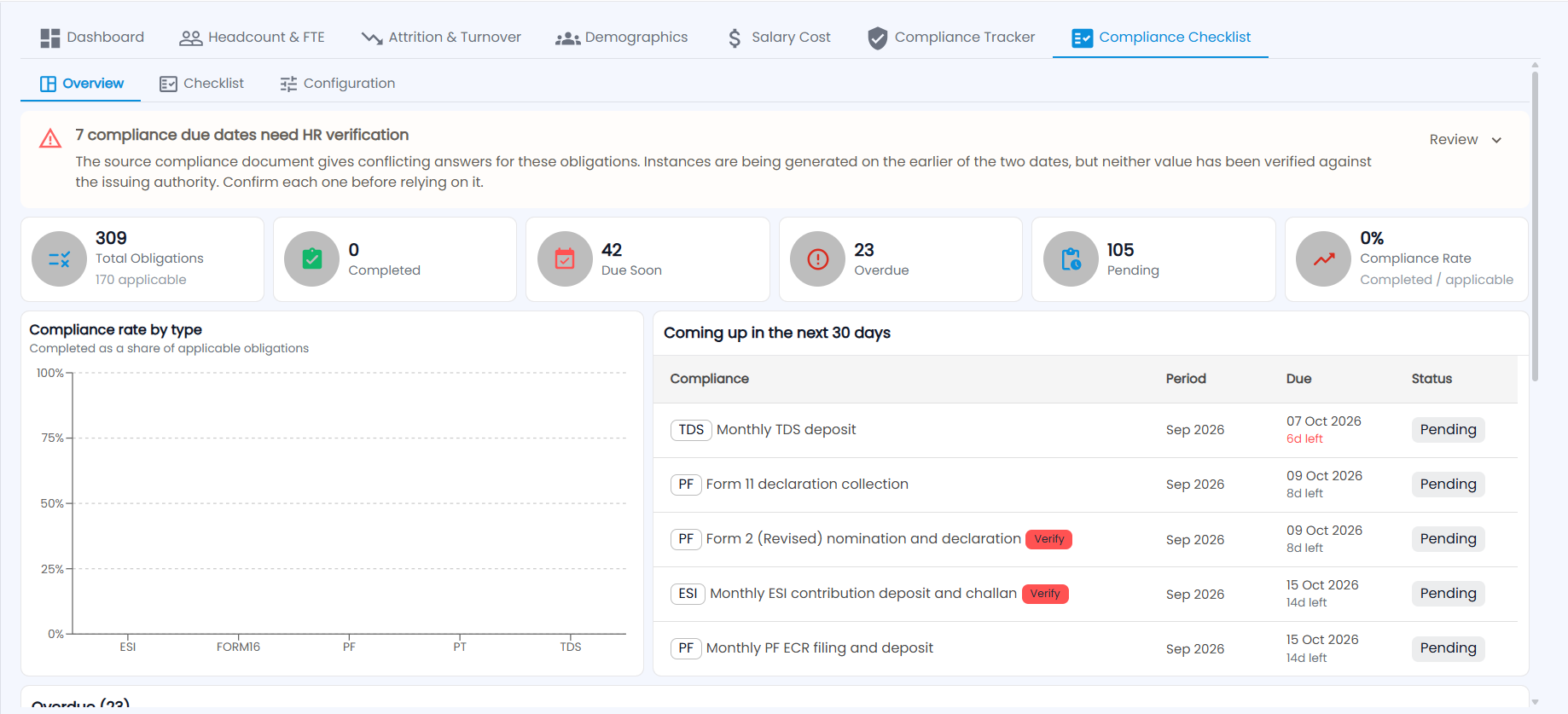Click the "07 Oct 2026" due date
1568x714 pixels.
point(1324,421)
